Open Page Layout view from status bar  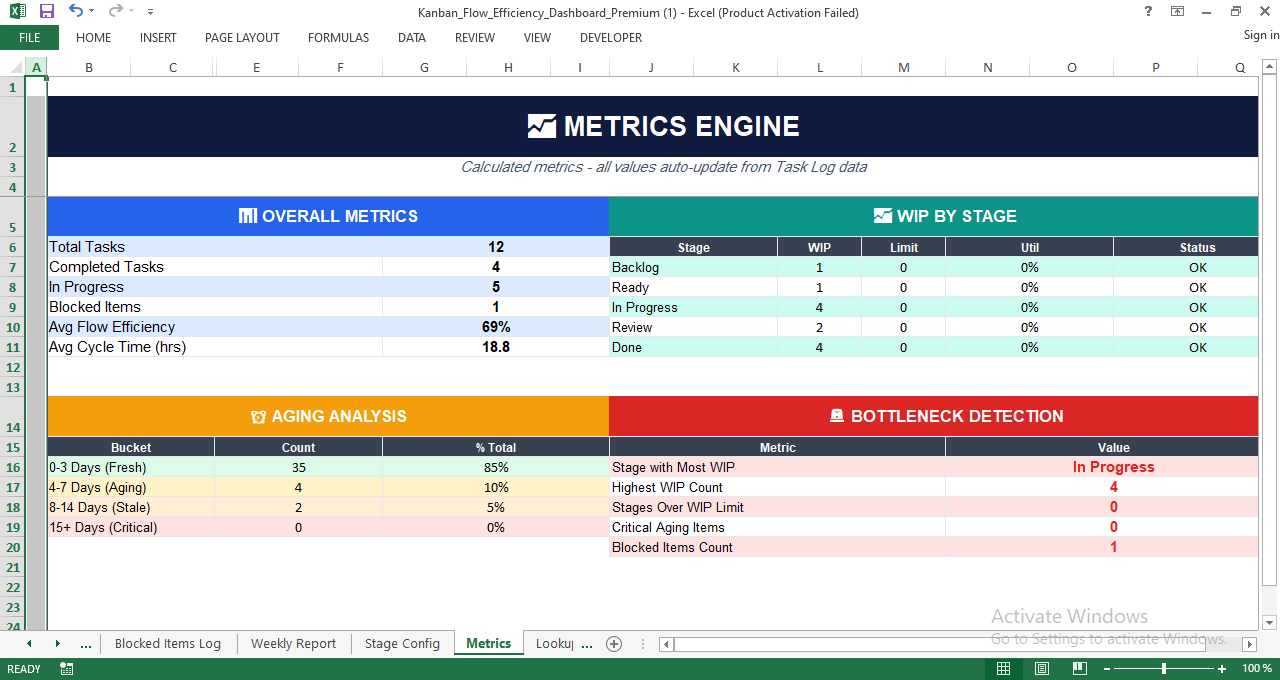tap(1041, 668)
